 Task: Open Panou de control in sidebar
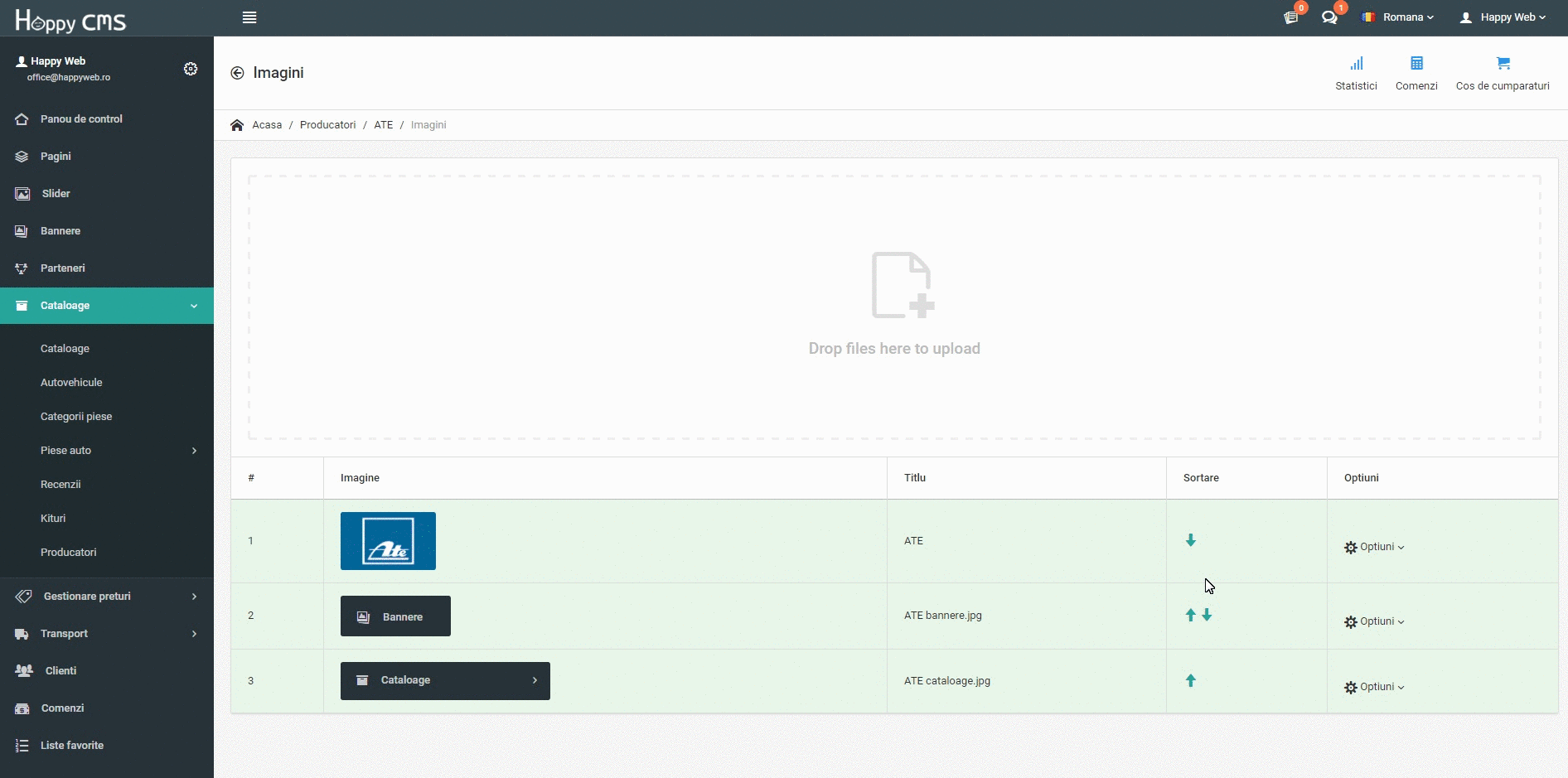[107, 119]
